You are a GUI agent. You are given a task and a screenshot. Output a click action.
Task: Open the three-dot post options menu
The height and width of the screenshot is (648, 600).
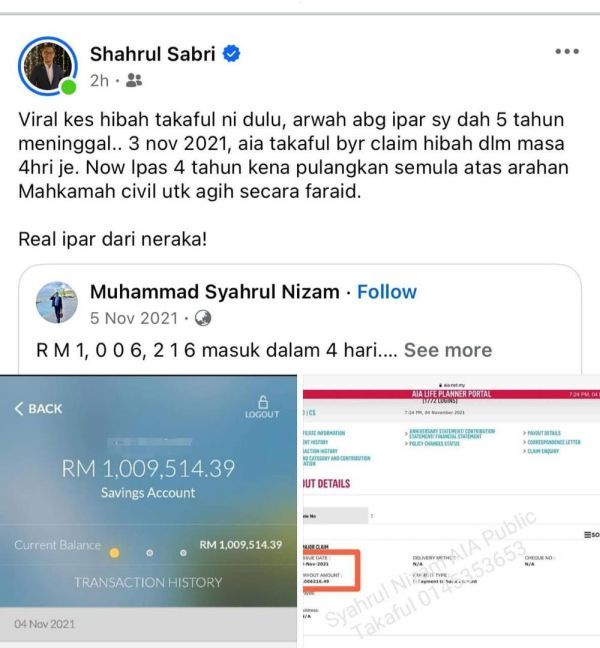coord(567,51)
